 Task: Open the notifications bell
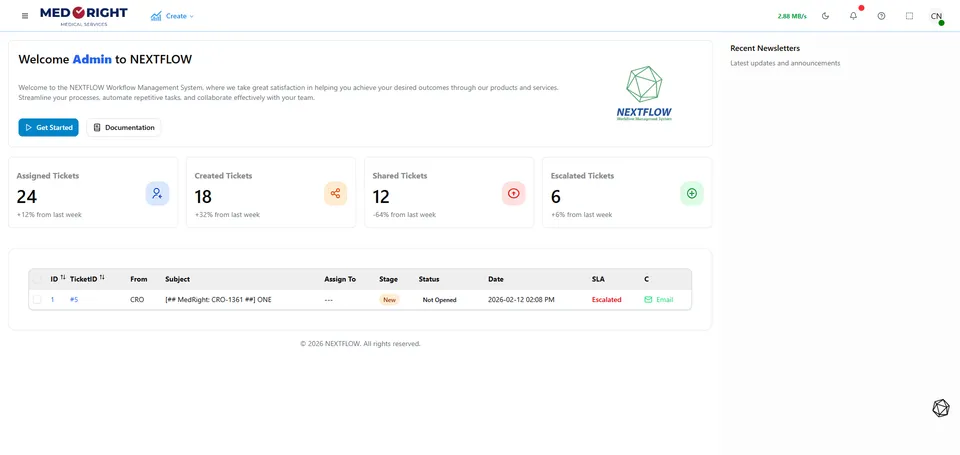853,16
